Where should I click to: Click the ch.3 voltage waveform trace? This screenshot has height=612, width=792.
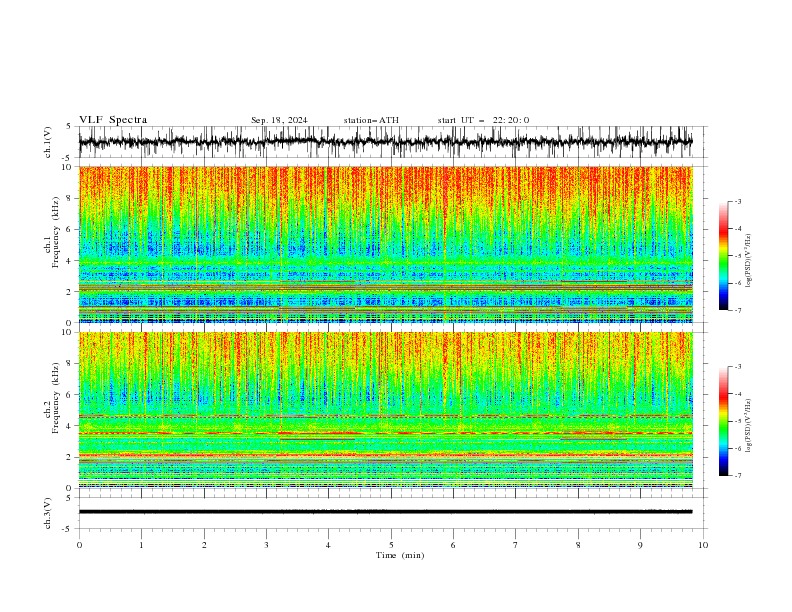385,512
